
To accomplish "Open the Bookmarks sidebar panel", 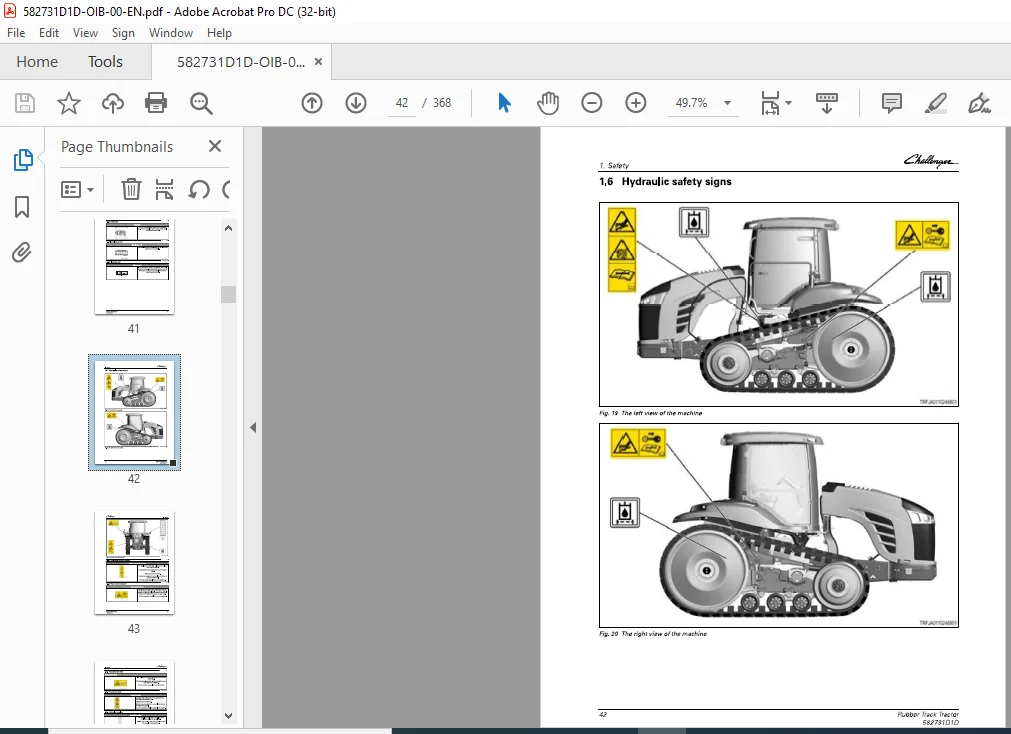I will coord(22,207).
